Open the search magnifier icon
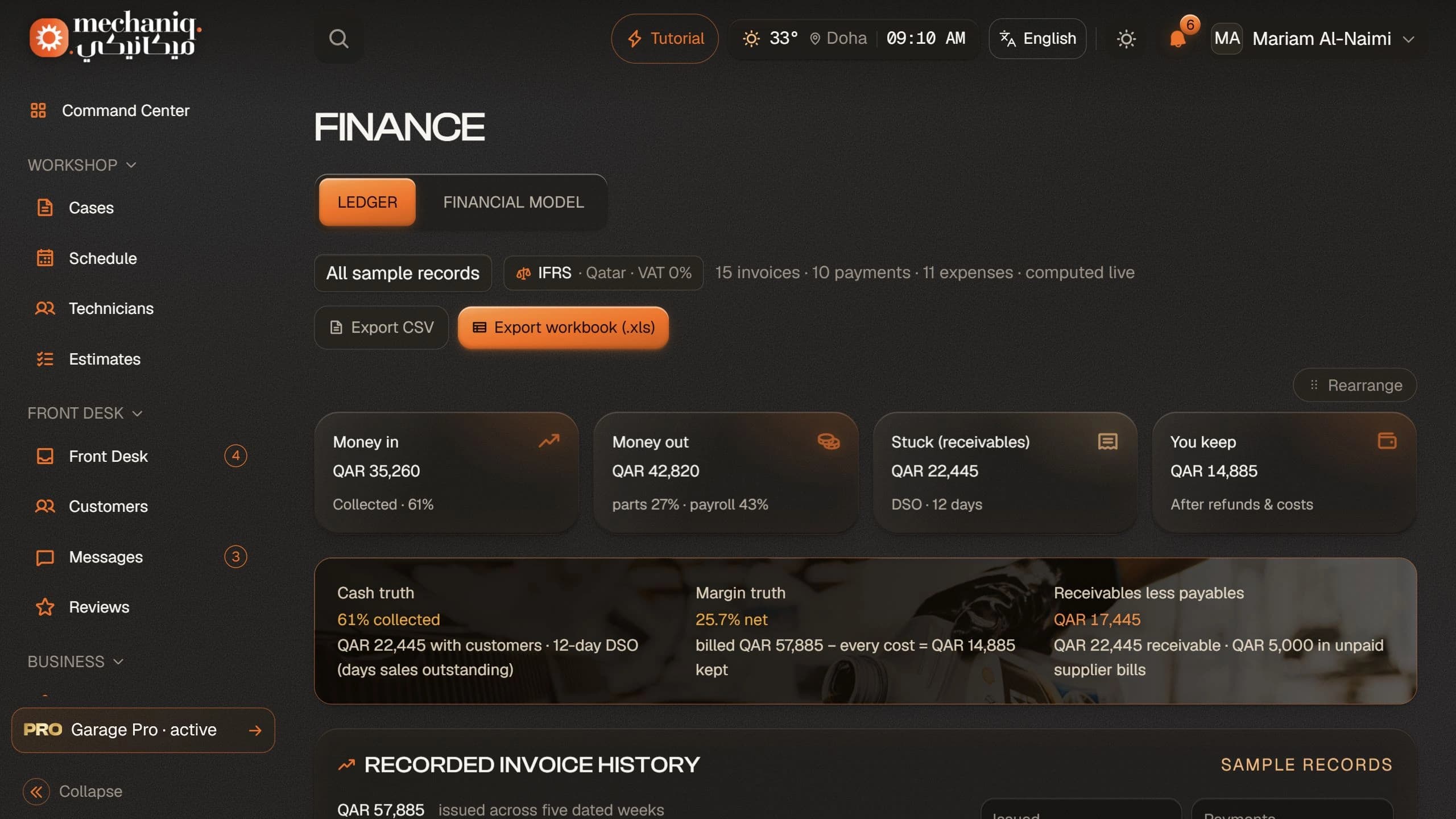The image size is (1456, 819). point(338,39)
